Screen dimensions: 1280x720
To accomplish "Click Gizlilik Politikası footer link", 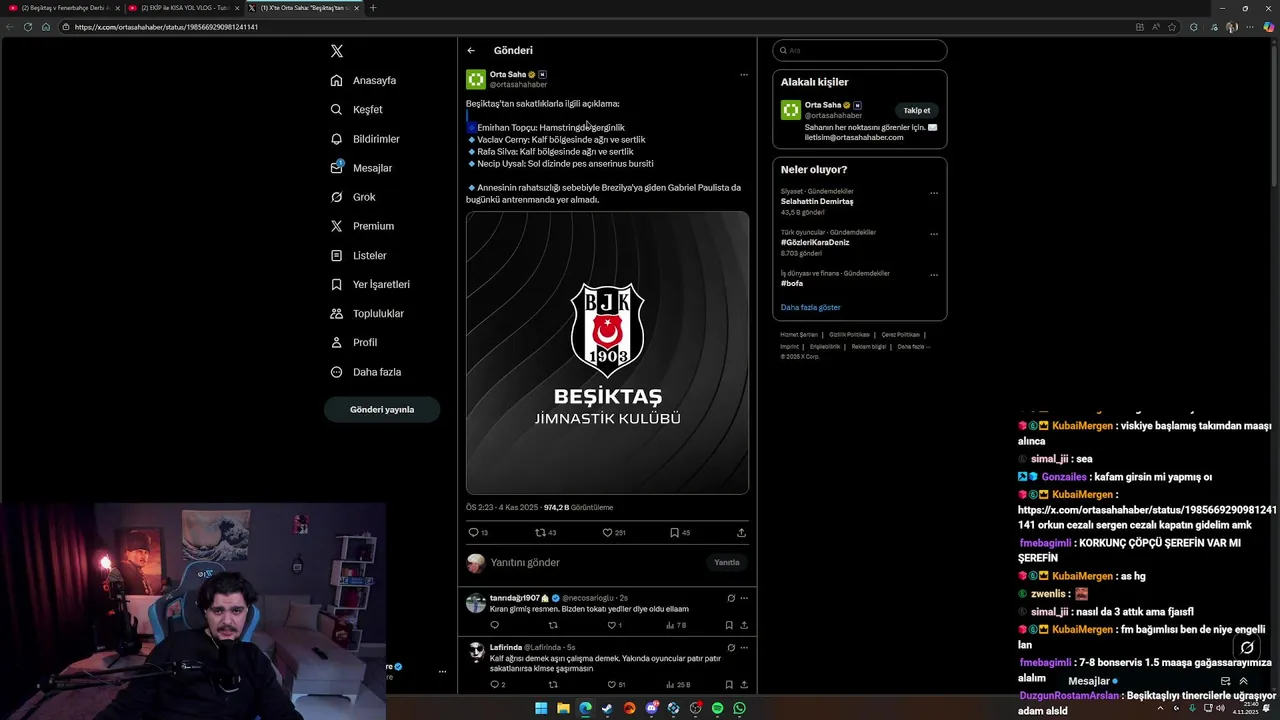I will coord(850,335).
